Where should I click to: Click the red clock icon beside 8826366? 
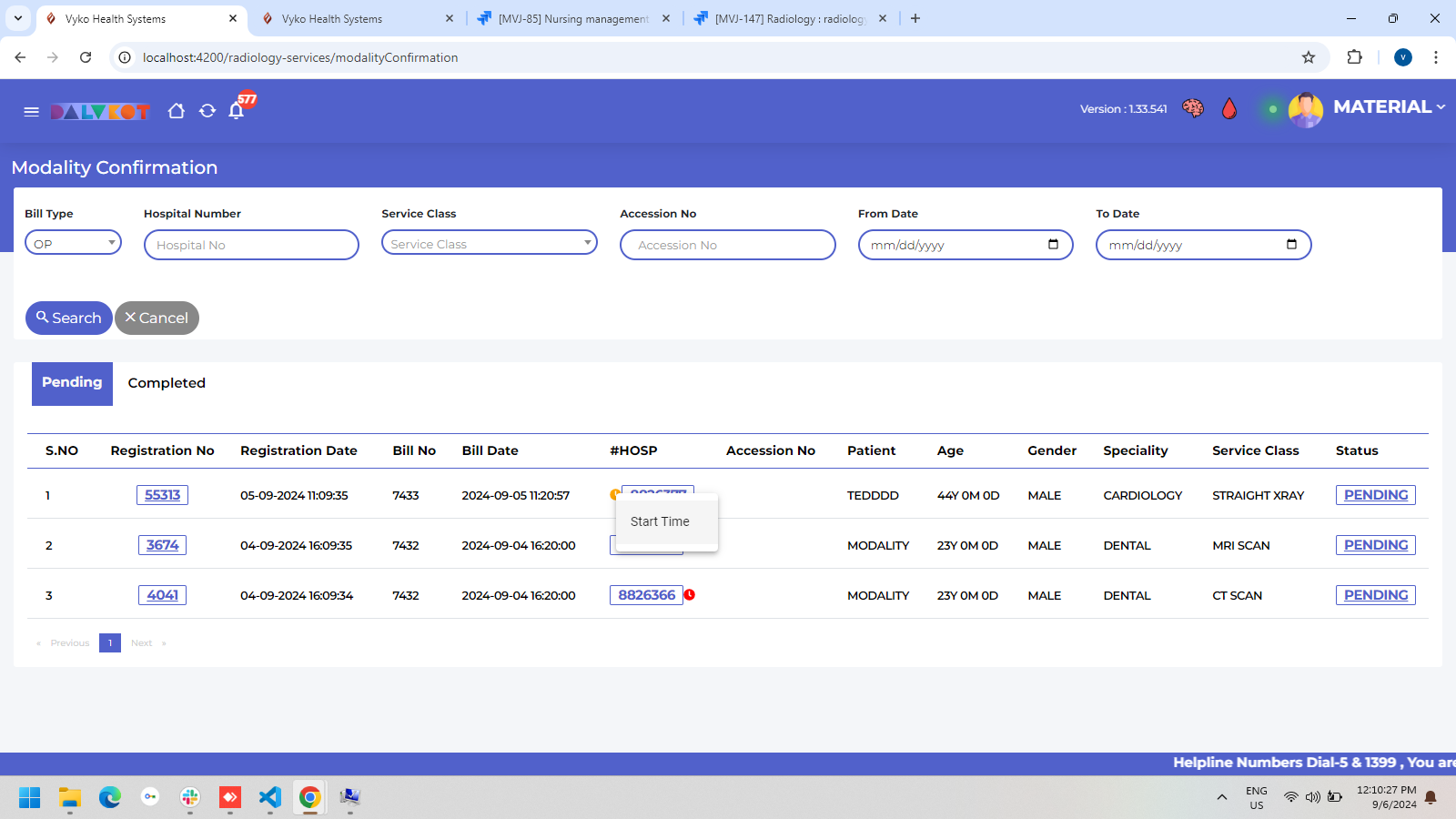[690, 595]
